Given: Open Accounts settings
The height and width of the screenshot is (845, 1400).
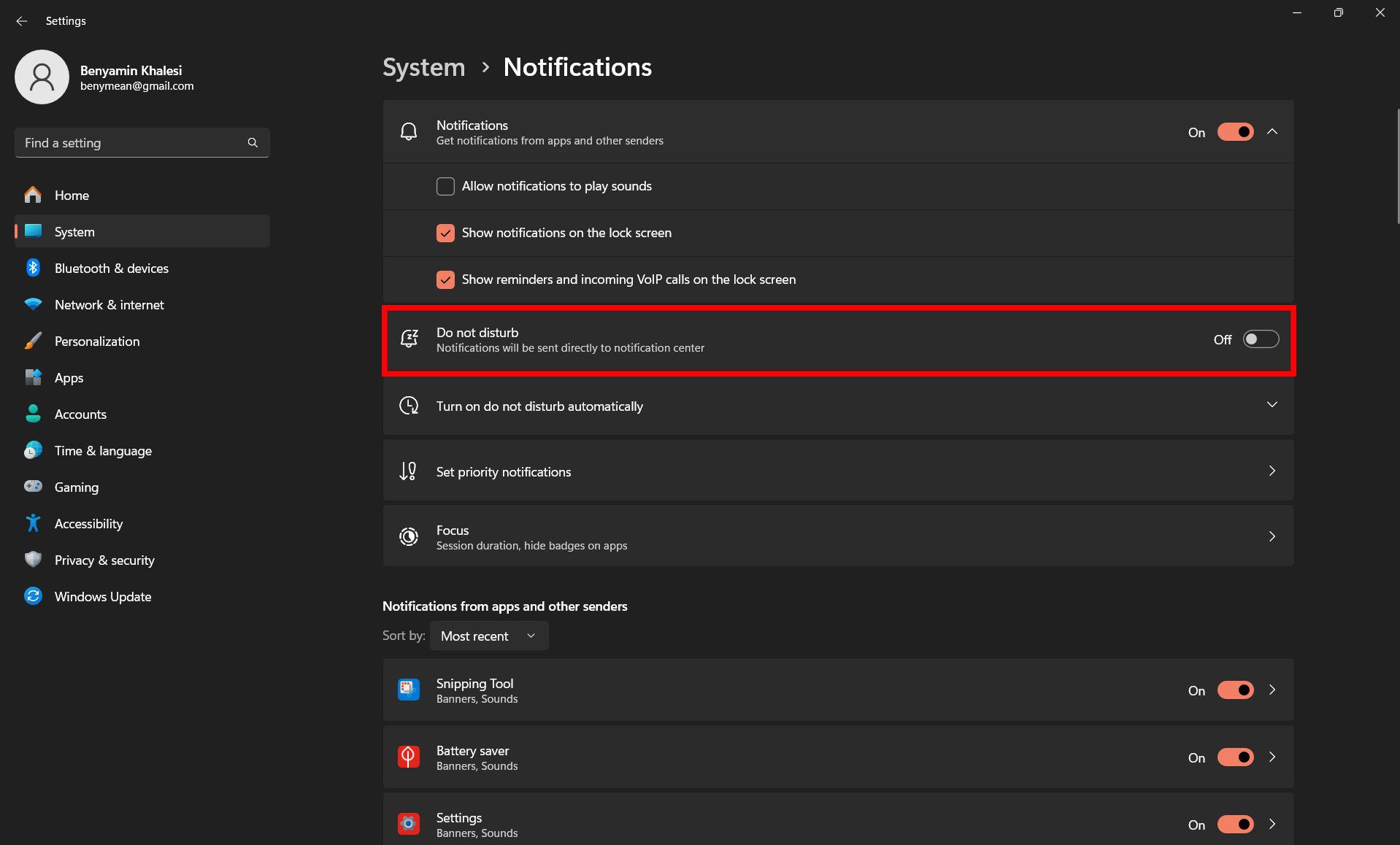Looking at the screenshot, I should [x=80, y=414].
